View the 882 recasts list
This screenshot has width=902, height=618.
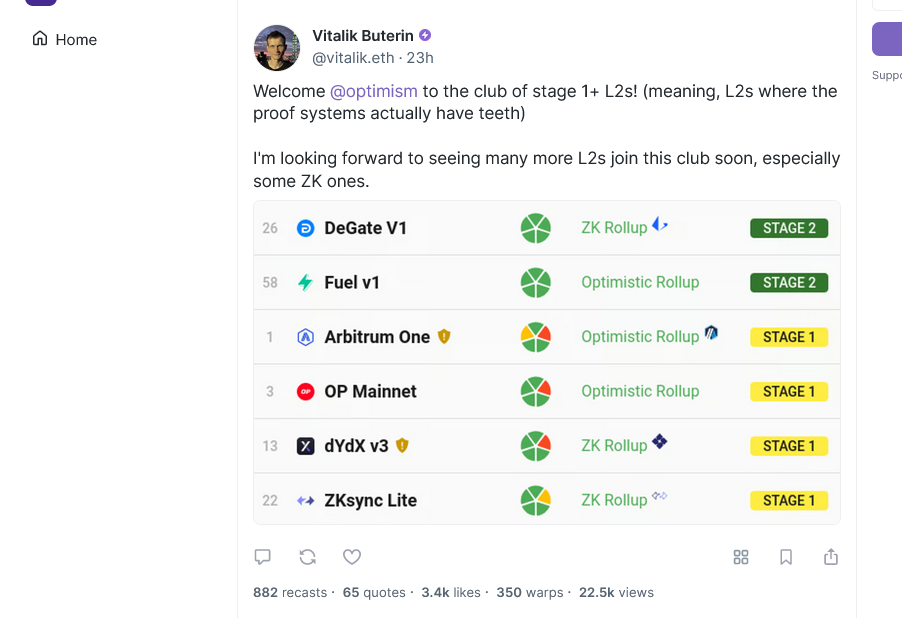click(x=290, y=592)
